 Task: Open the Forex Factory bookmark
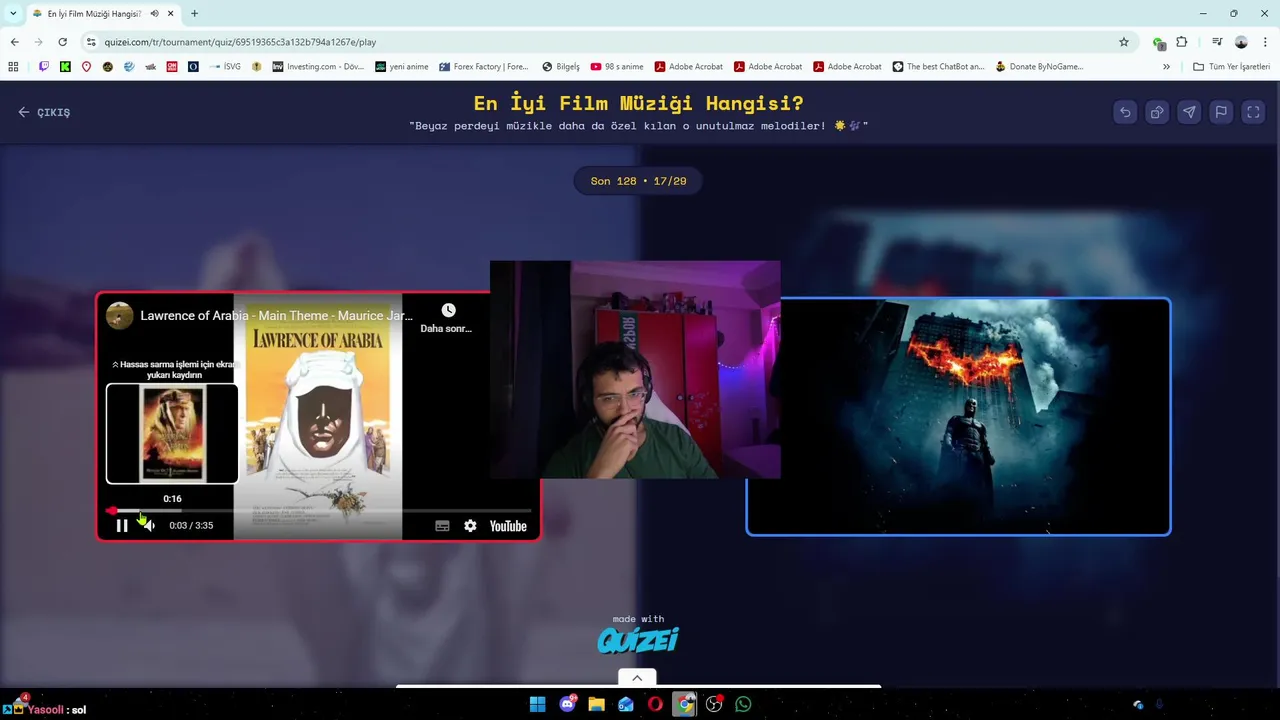[x=483, y=67]
